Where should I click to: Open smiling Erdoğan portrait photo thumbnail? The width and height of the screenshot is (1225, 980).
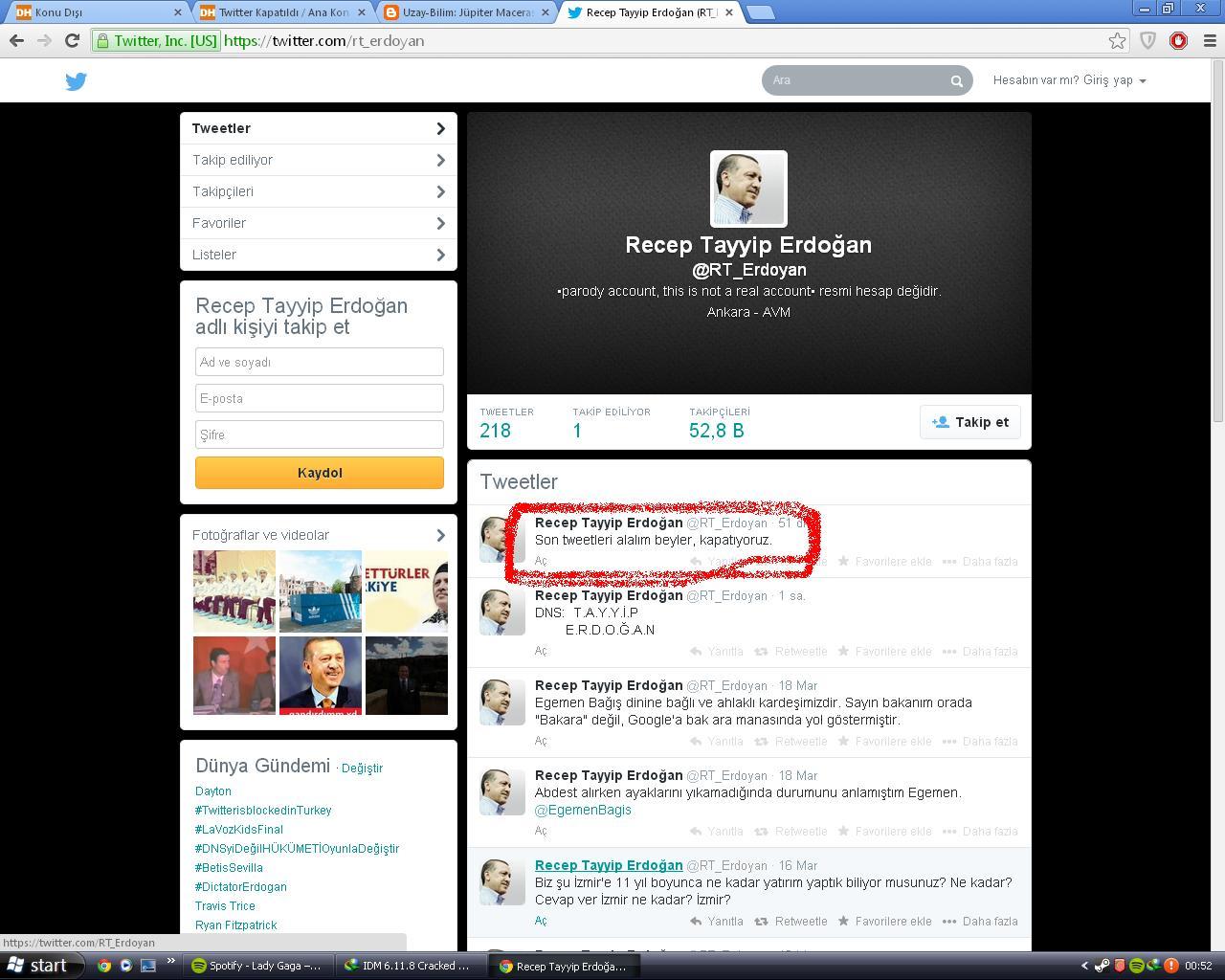(321, 676)
